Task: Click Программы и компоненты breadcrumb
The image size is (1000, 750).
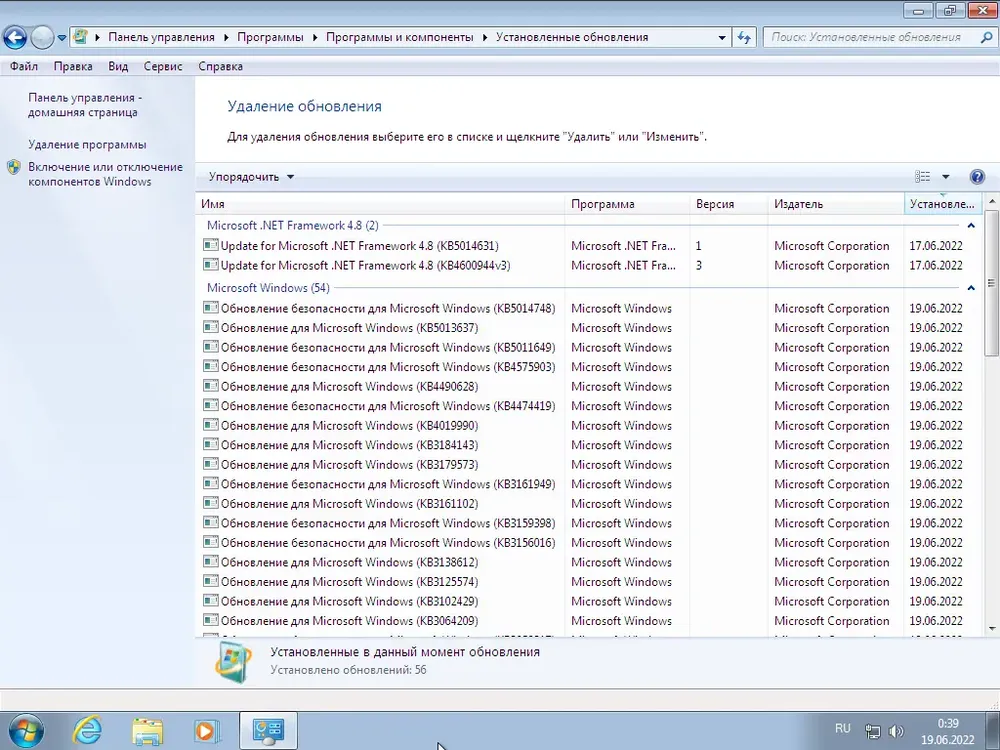Action: (x=400, y=37)
